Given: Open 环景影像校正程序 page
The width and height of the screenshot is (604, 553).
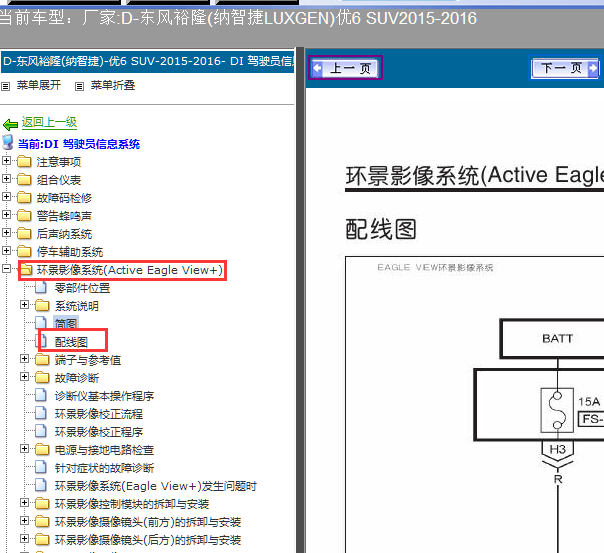Looking at the screenshot, I should click(99, 432).
